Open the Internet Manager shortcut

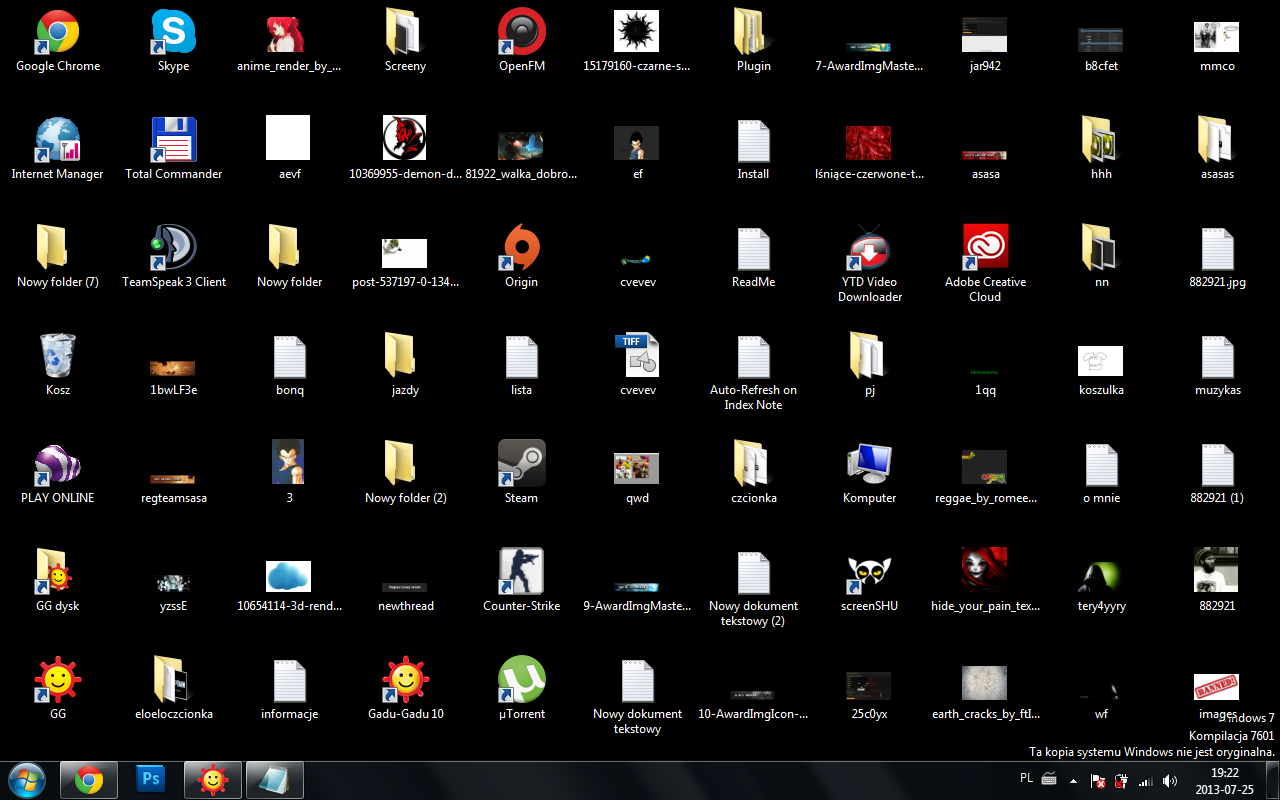(58, 141)
